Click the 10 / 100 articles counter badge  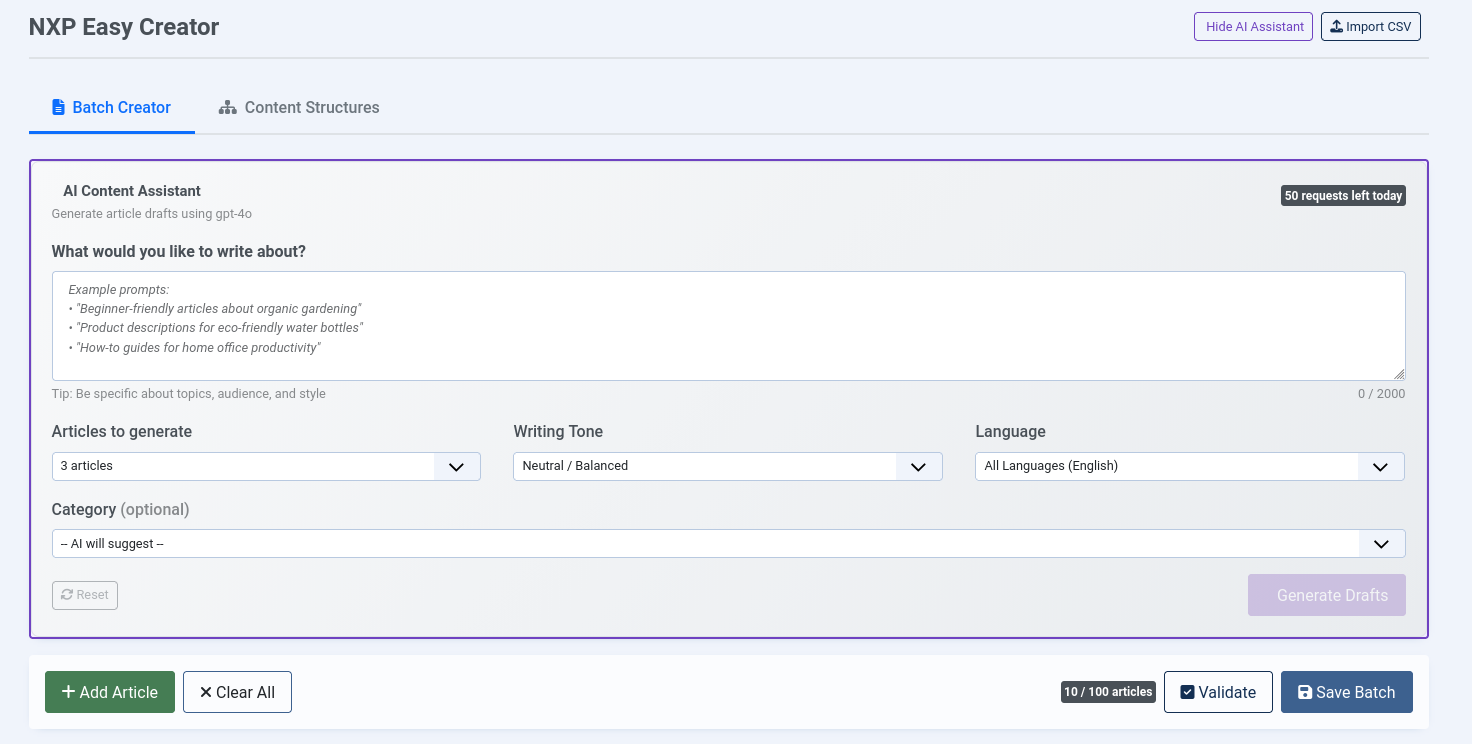coord(1108,692)
